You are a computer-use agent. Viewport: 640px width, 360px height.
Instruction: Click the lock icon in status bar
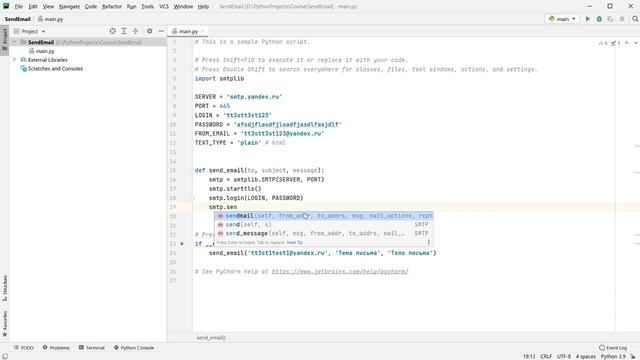[633, 356]
